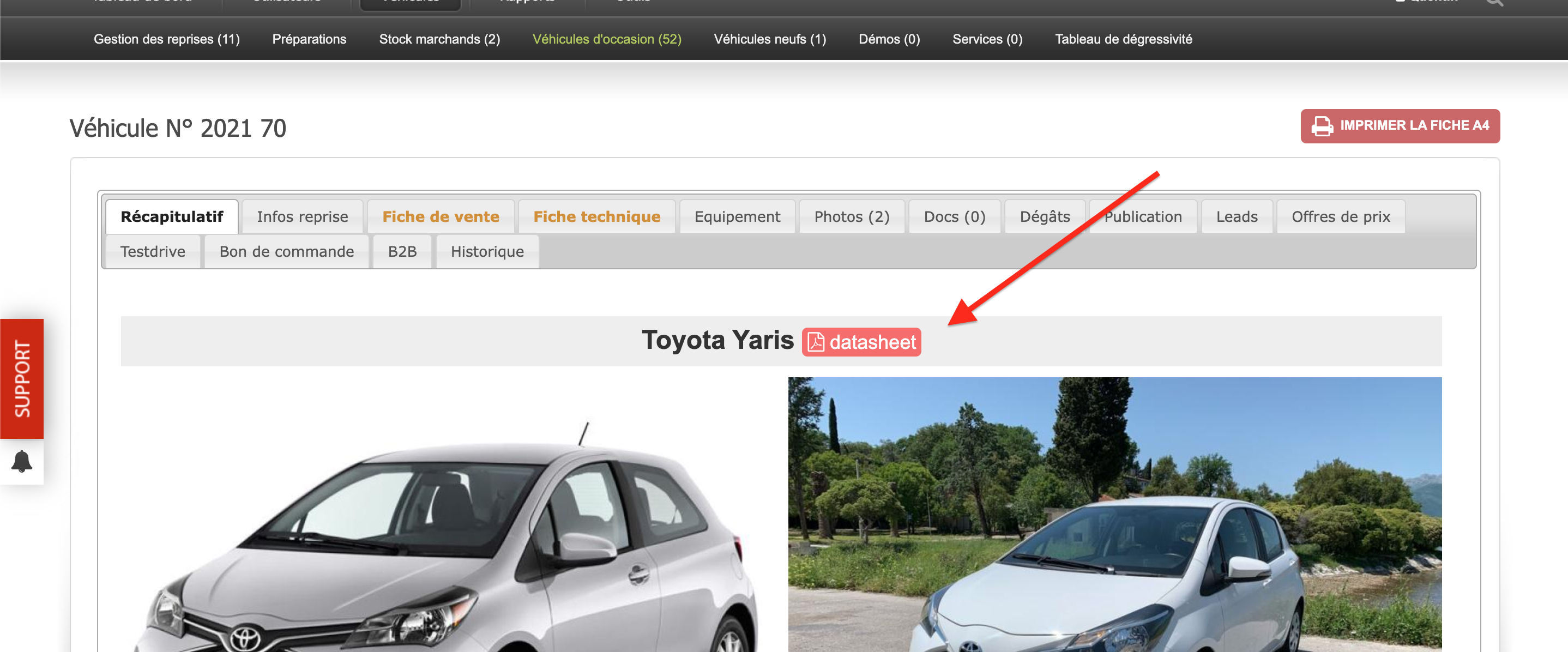Open the Fiche technique tab

[x=596, y=217]
